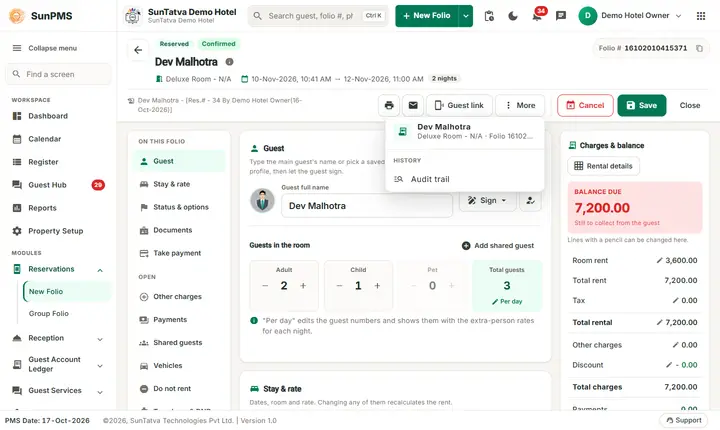Edit the Guest full name field
The image size is (720, 430).
point(367,206)
